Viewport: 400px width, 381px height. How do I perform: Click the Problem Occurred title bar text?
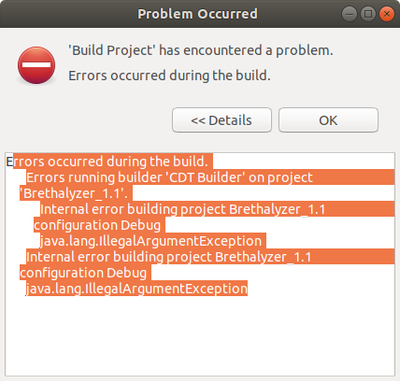coord(198,14)
